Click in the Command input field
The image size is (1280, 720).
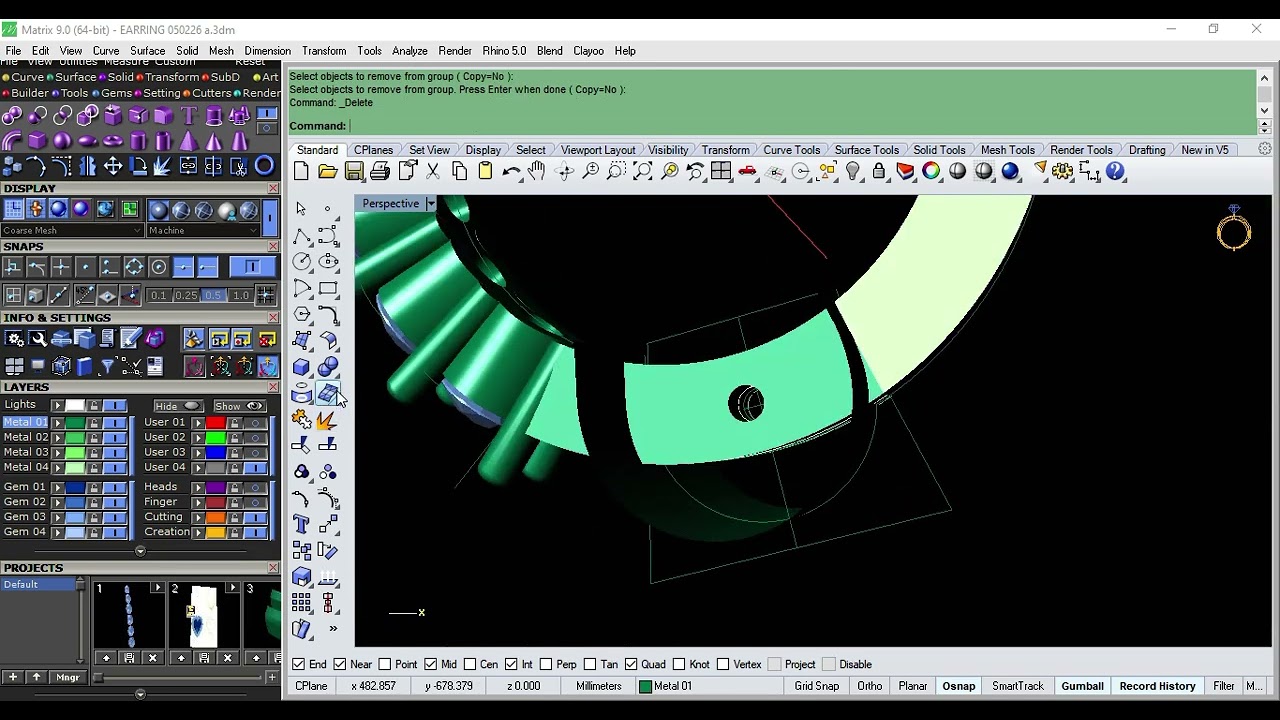pyautogui.click(x=800, y=126)
